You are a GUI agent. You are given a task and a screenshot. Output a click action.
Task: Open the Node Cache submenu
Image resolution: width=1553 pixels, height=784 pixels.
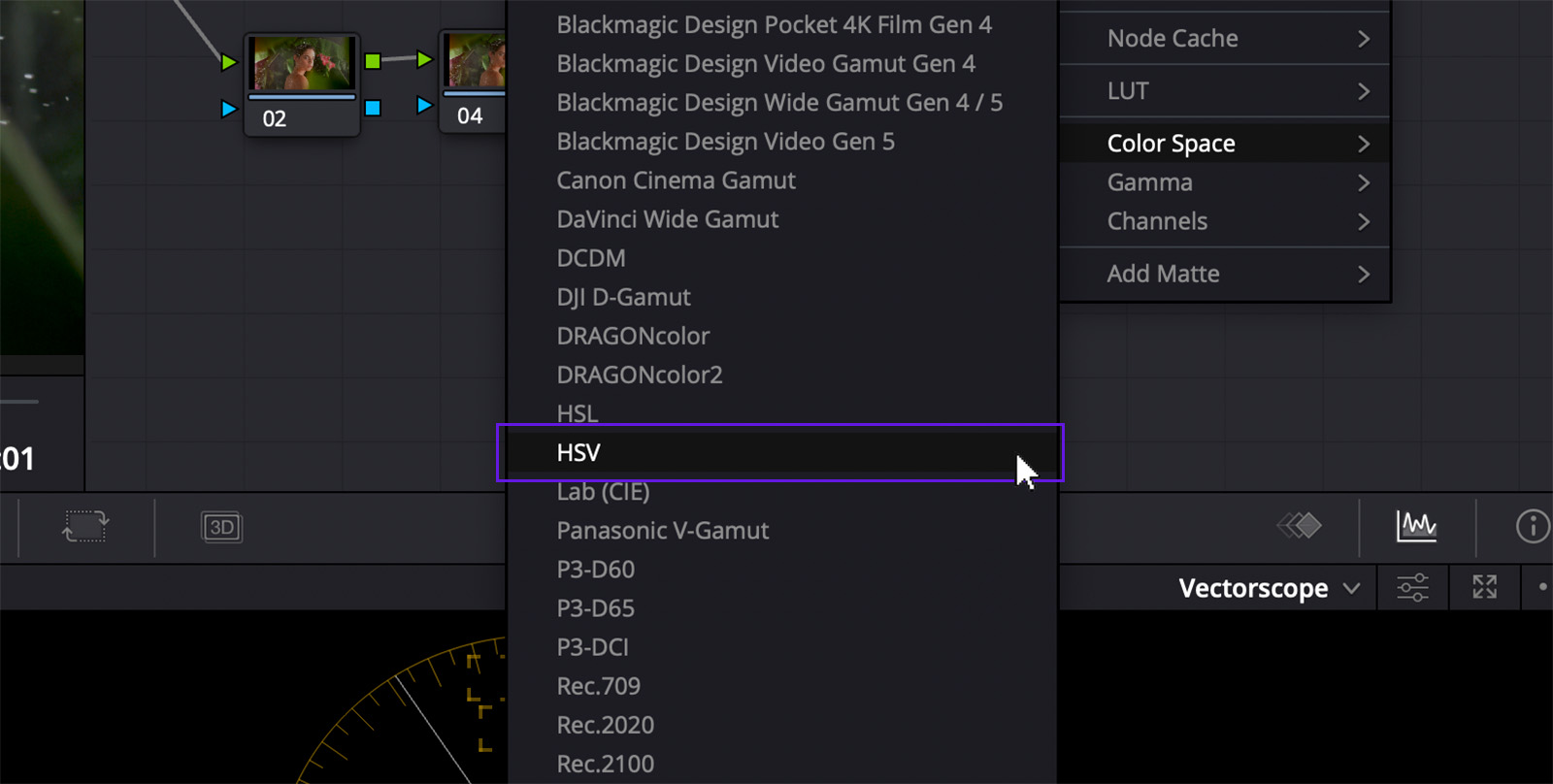coord(1225,39)
